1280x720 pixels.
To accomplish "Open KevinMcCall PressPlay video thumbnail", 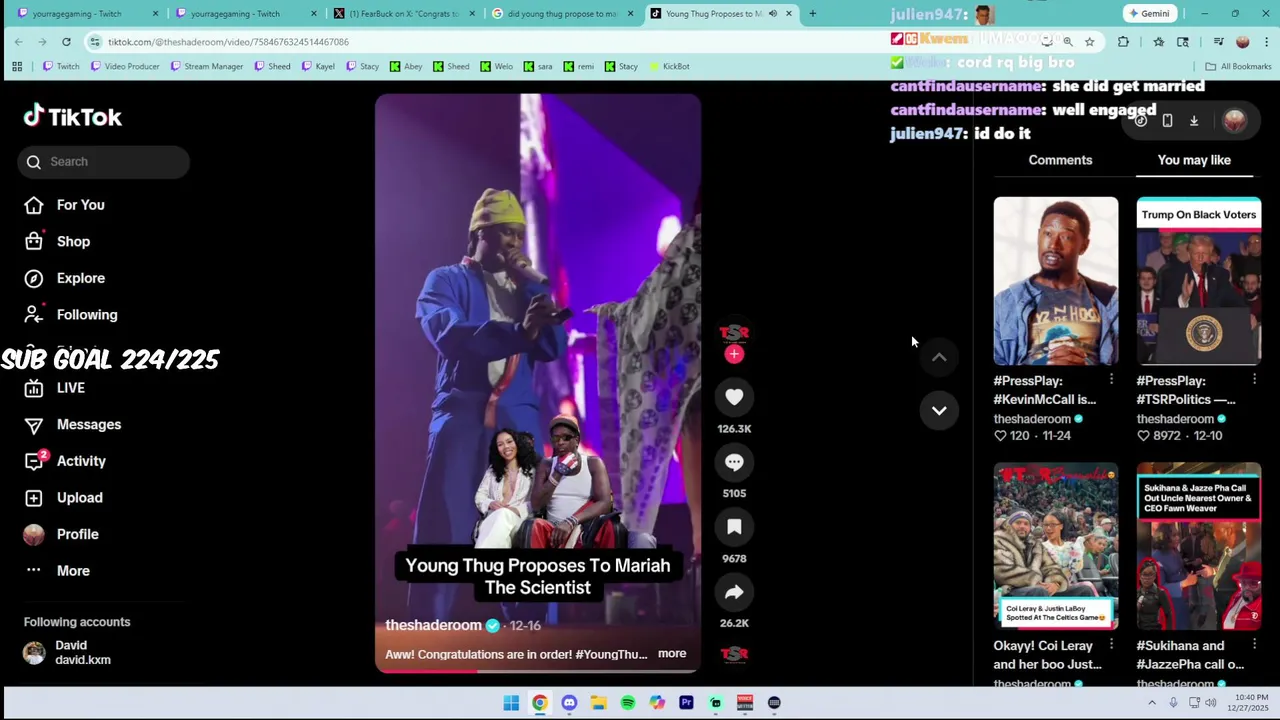I will [1056, 281].
